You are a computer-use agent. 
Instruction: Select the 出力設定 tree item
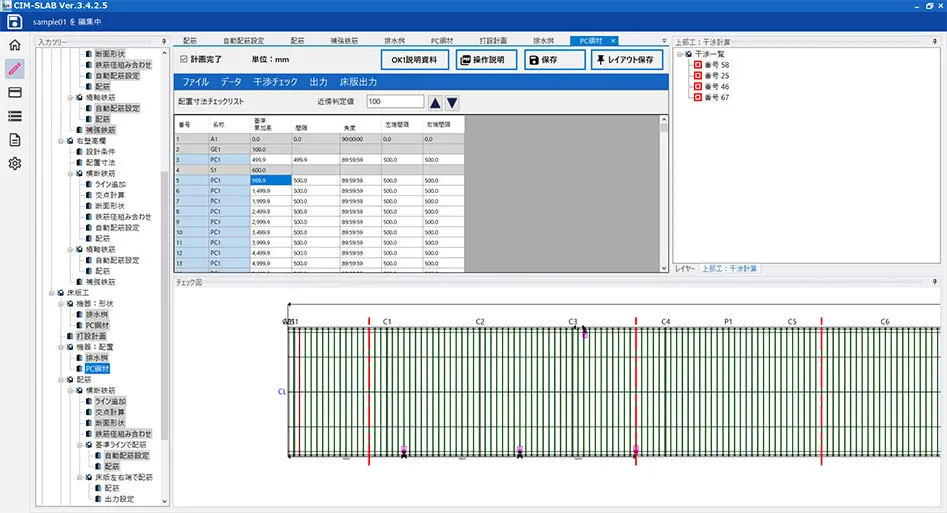[x=119, y=499]
